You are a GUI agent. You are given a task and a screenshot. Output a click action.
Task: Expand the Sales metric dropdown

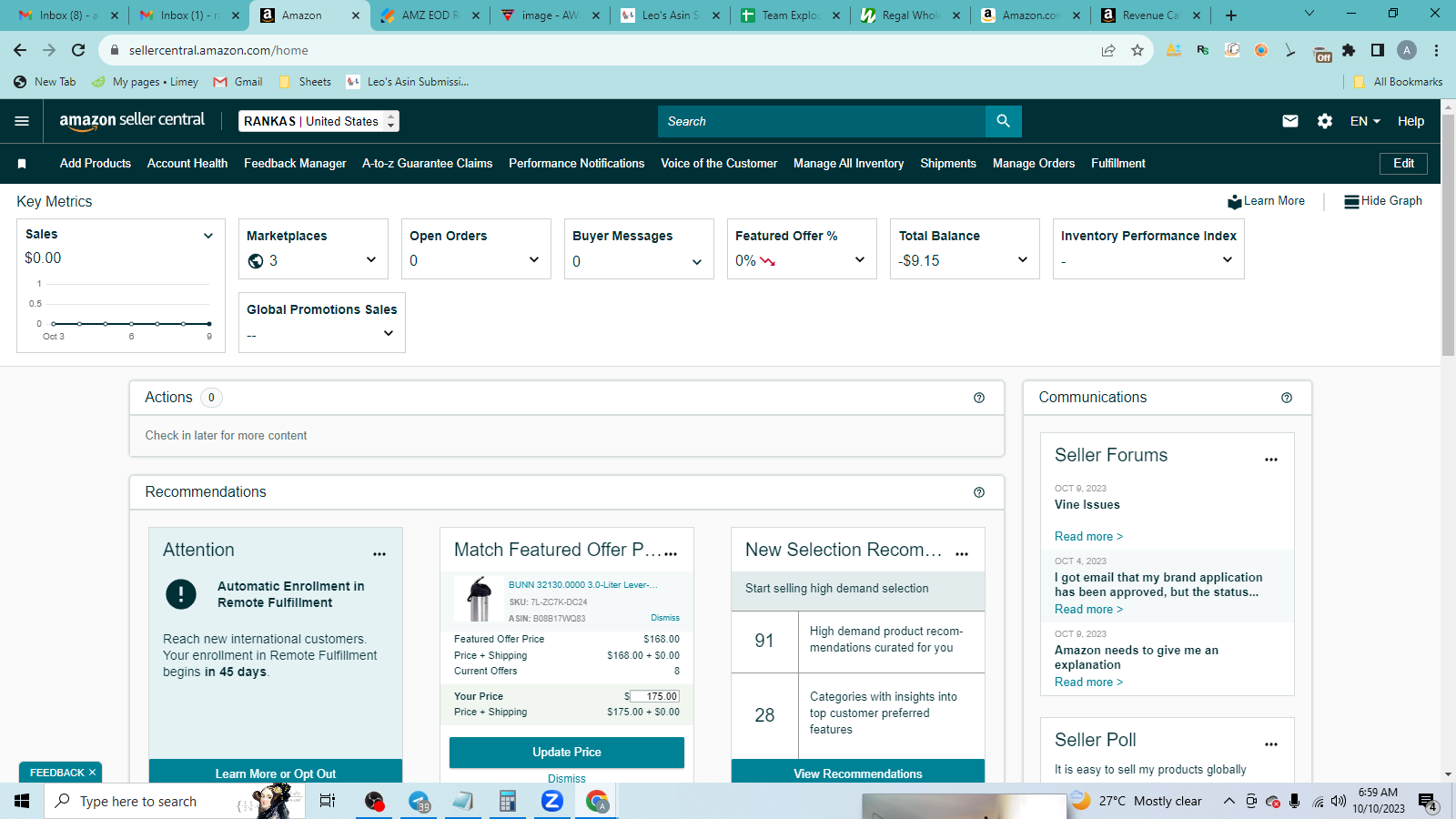click(x=208, y=236)
